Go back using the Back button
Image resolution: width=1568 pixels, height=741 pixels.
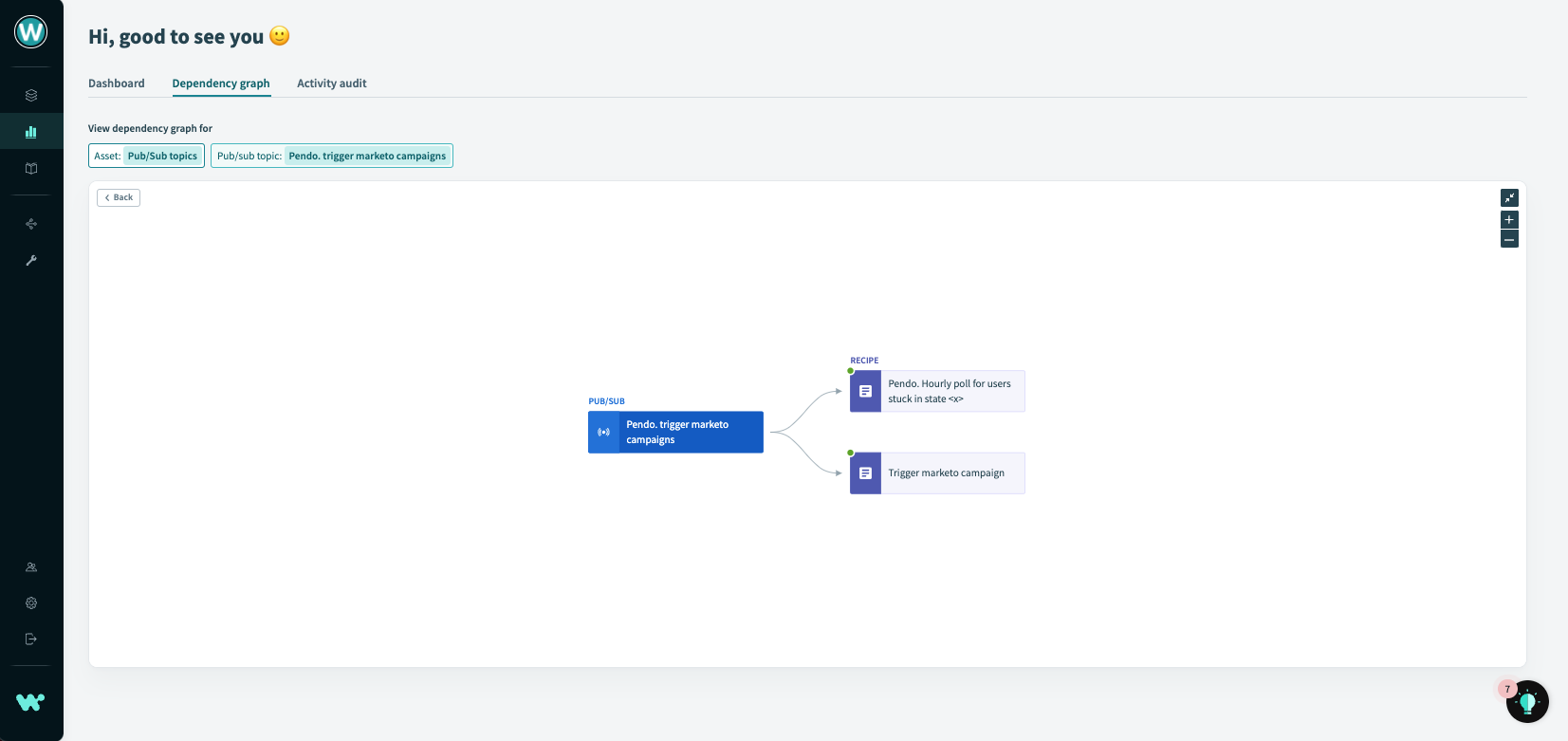pos(119,197)
